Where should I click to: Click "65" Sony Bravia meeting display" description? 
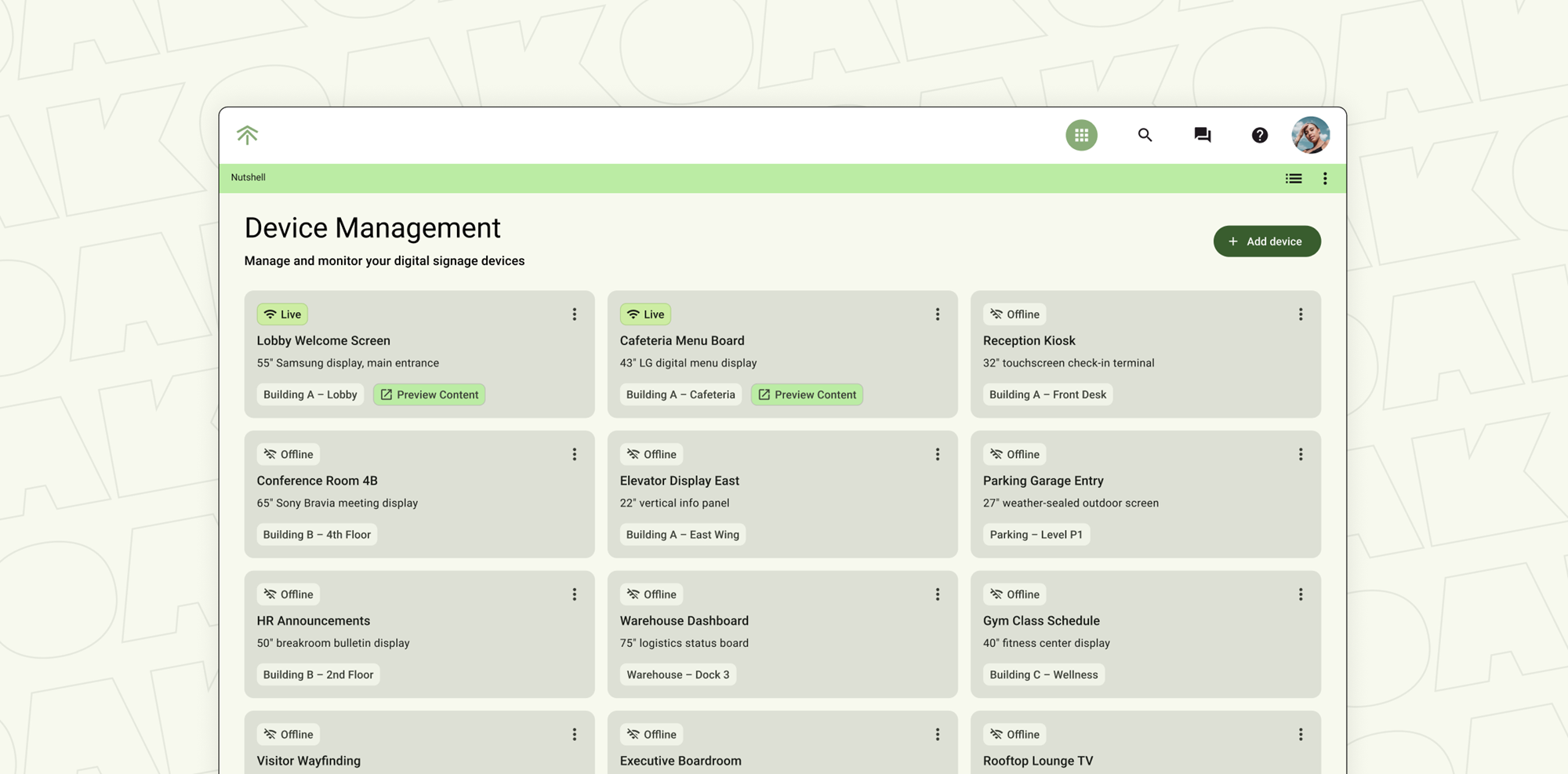pyautogui.click(x=338, y=503)
